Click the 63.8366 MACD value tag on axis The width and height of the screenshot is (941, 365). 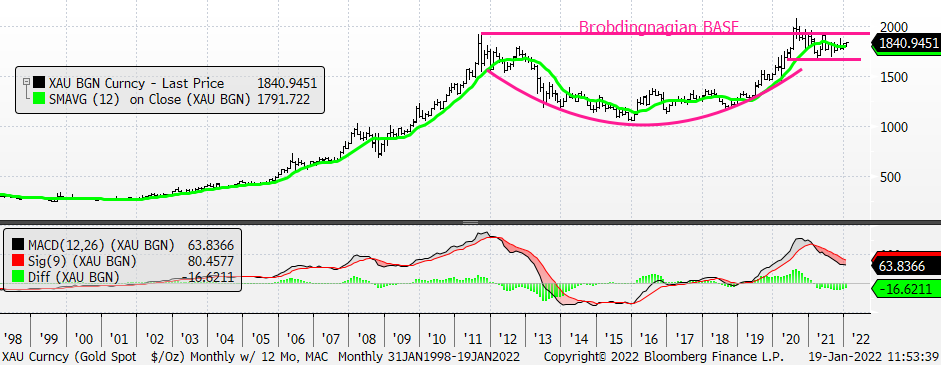(x=906, y=266)
